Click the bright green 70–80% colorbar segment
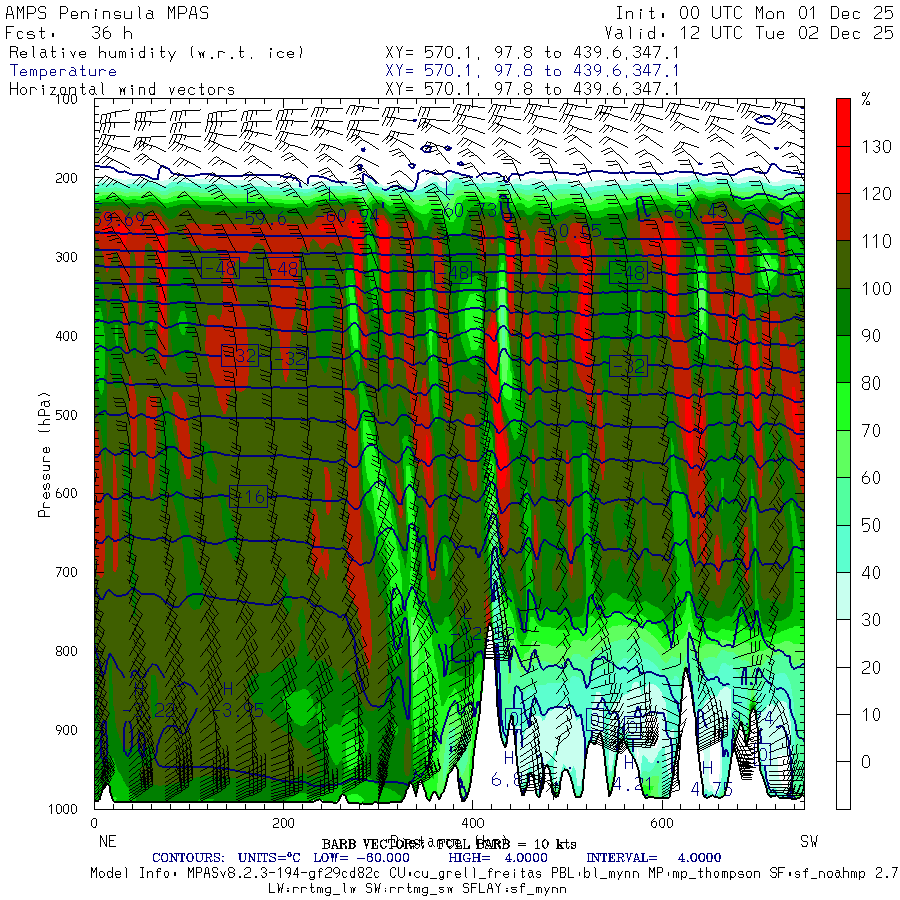Screen dimensions: 900x900 click(843, 406)
